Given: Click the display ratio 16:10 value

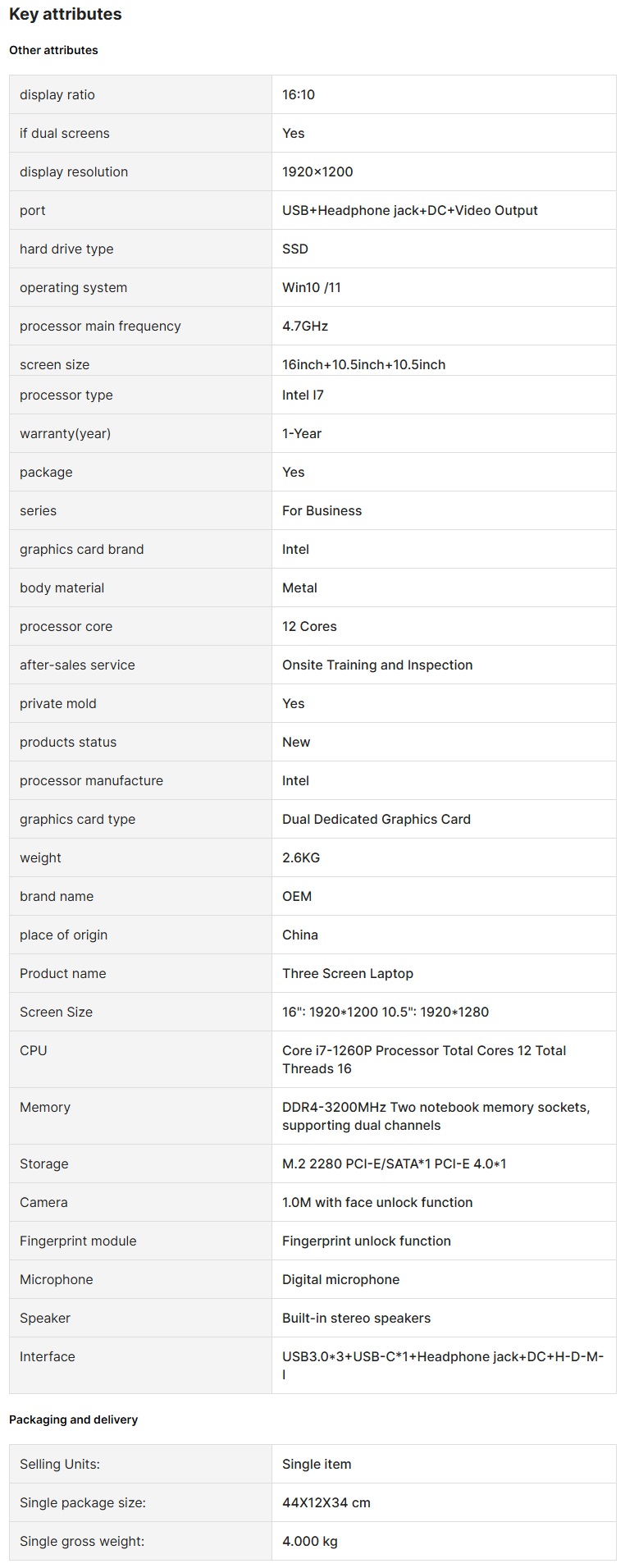Looking at the screenshot, I should tap(299, 94).
